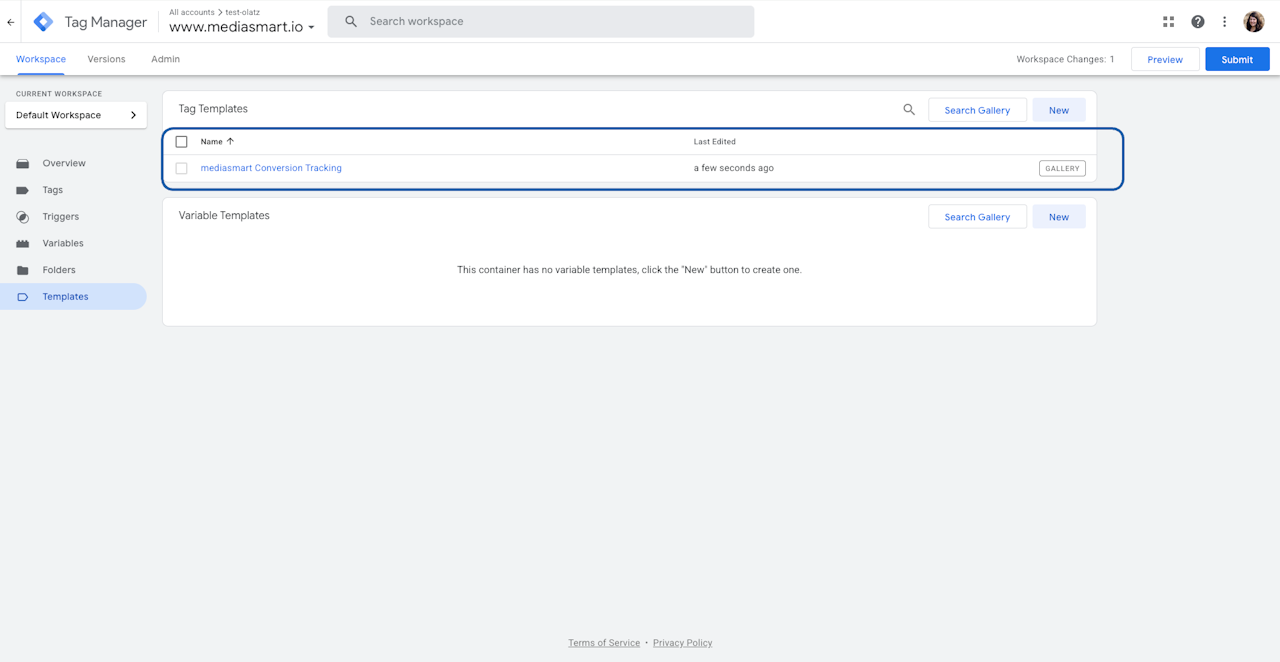This screenshot has height=662, width=1280.
Task: Open Triggers in the sidebar
Action: point(61,217)
